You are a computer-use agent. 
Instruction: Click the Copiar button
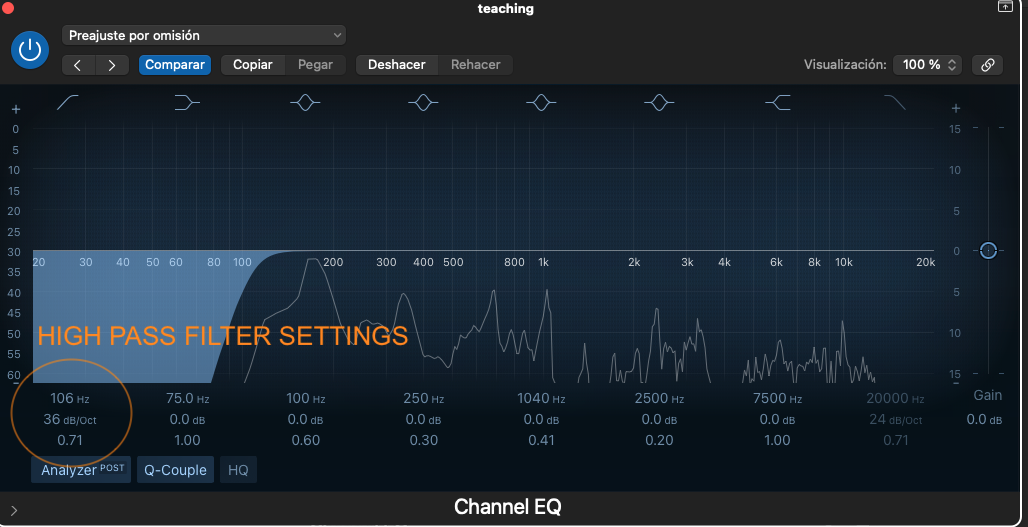(x=253, y=65)
